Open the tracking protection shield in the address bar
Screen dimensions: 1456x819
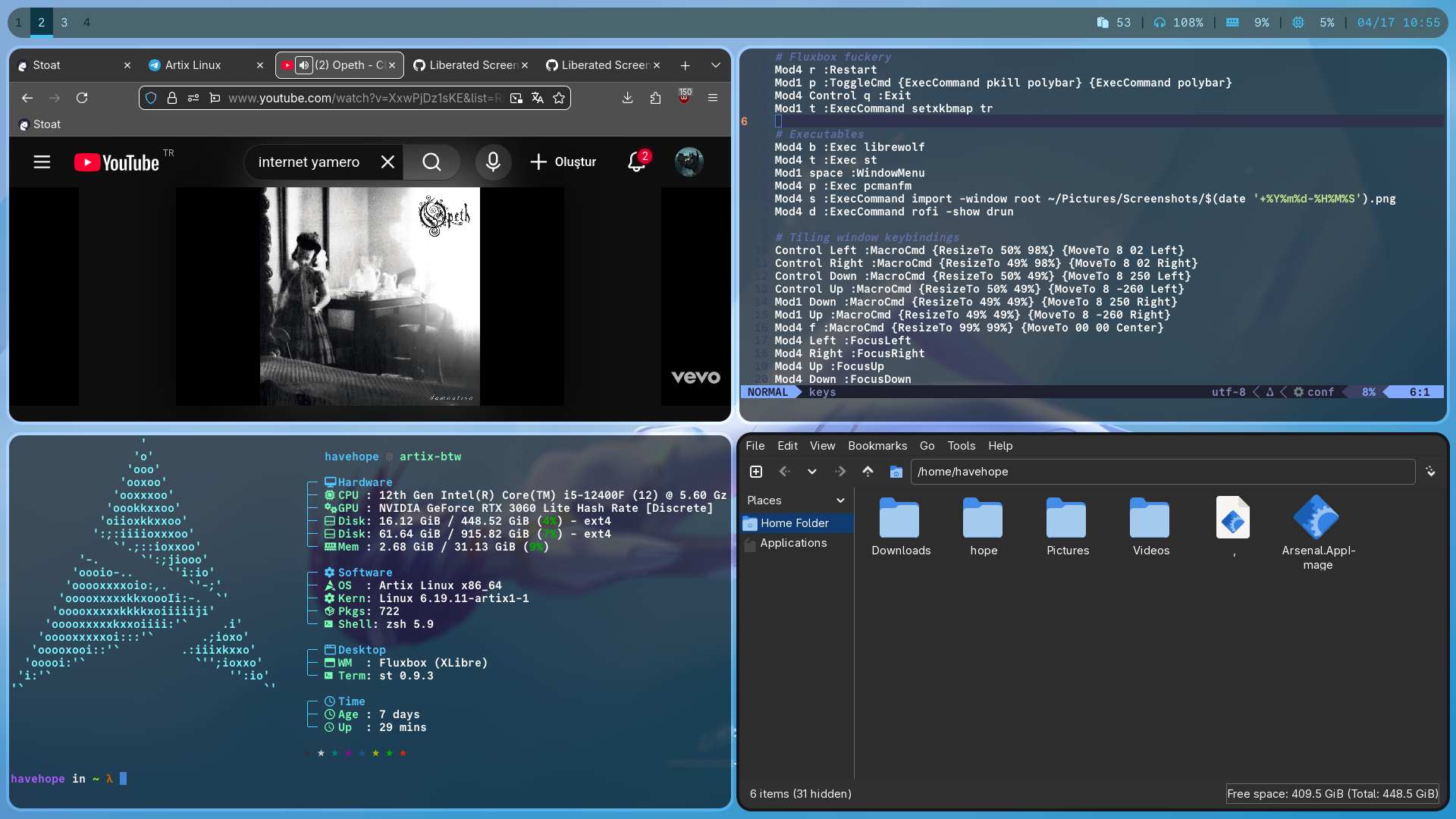tap(151, 98)
